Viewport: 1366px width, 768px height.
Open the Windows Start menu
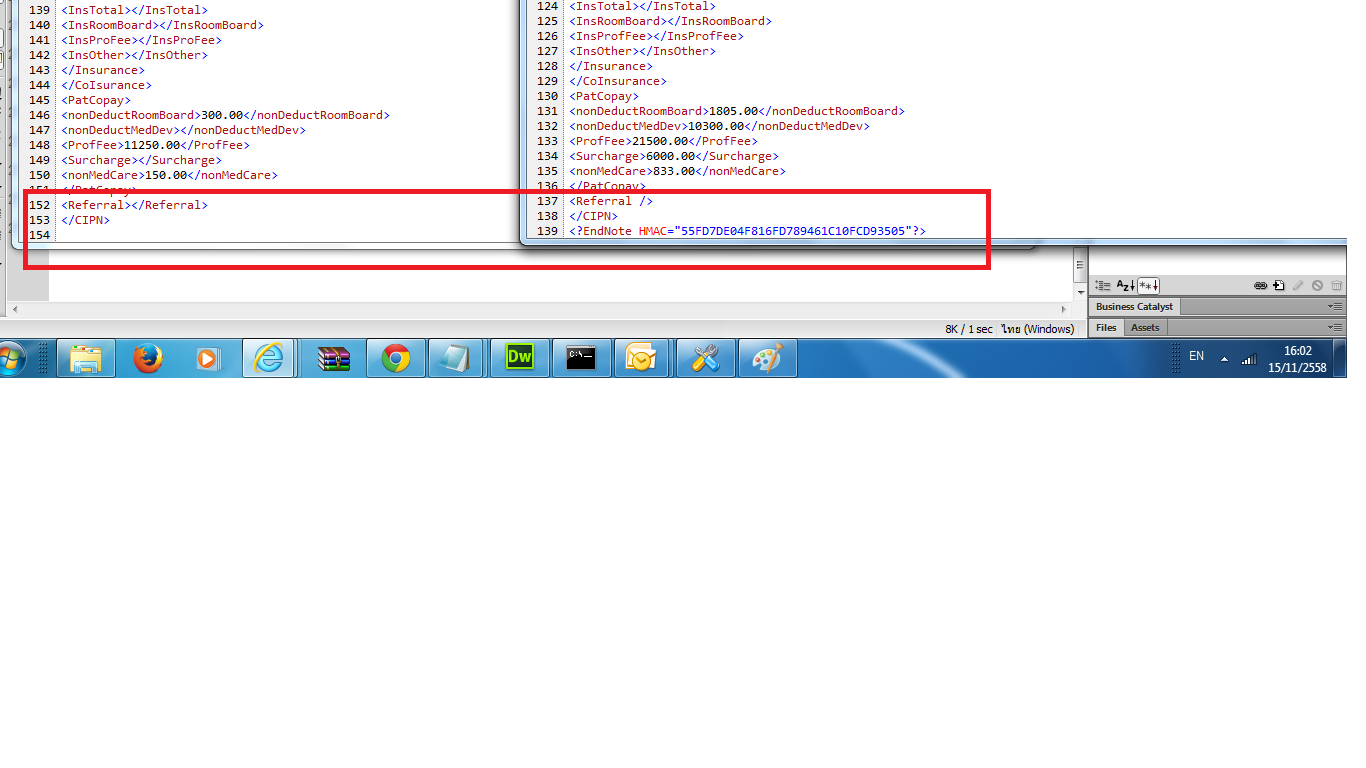(x=10, y=357)
